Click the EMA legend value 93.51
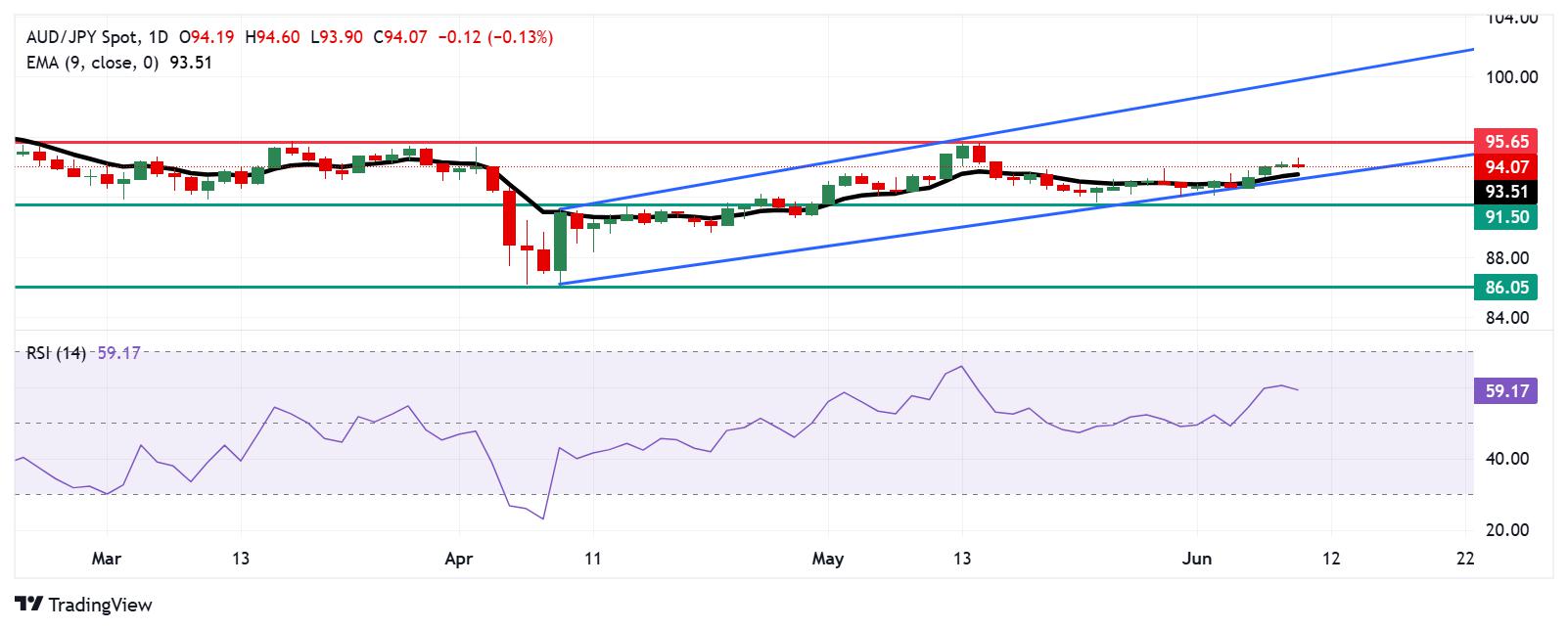The width and height of the screenshot is (1568, 630). coord(191,63)
